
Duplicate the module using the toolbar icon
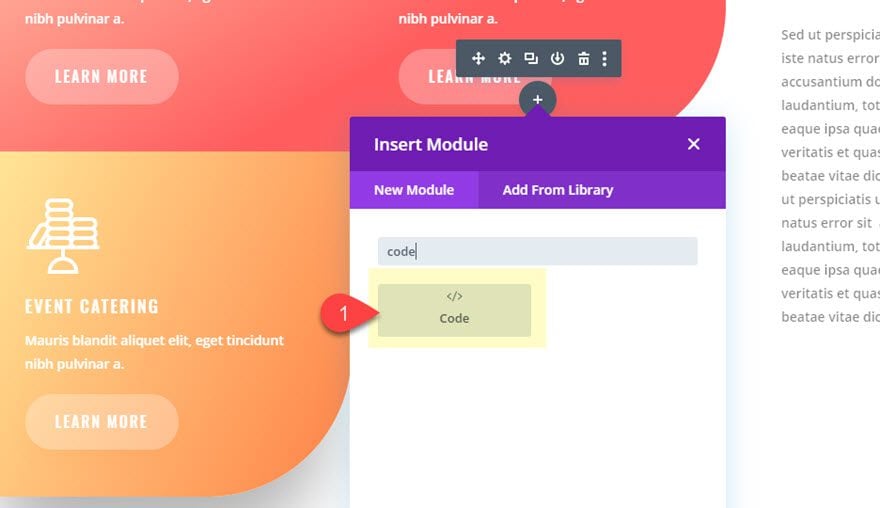pos(531,59)
